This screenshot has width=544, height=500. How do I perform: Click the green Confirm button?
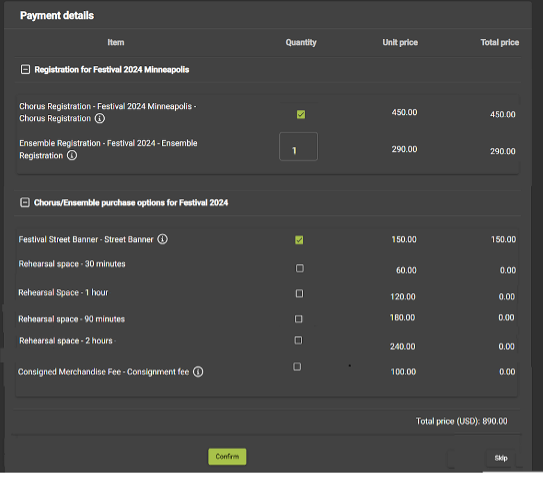pyautogui.click(x=227, y=457)
